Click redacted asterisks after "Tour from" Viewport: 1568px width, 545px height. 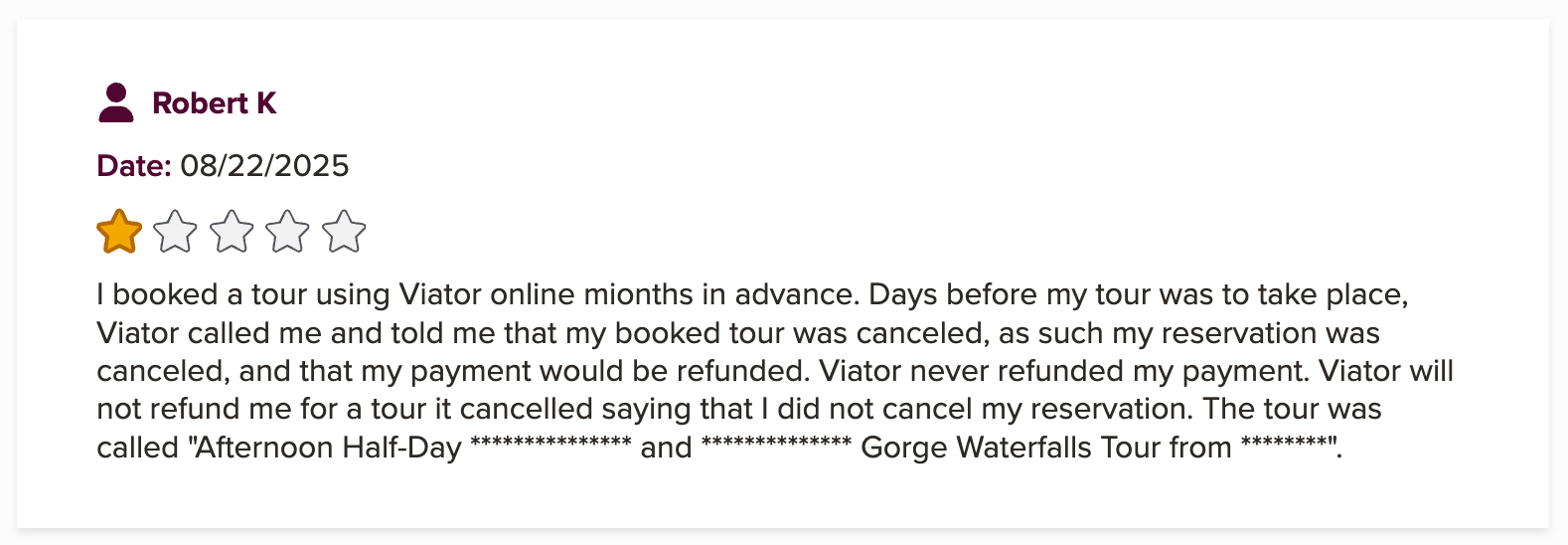pyautogui.click(x=1284, y=445)
